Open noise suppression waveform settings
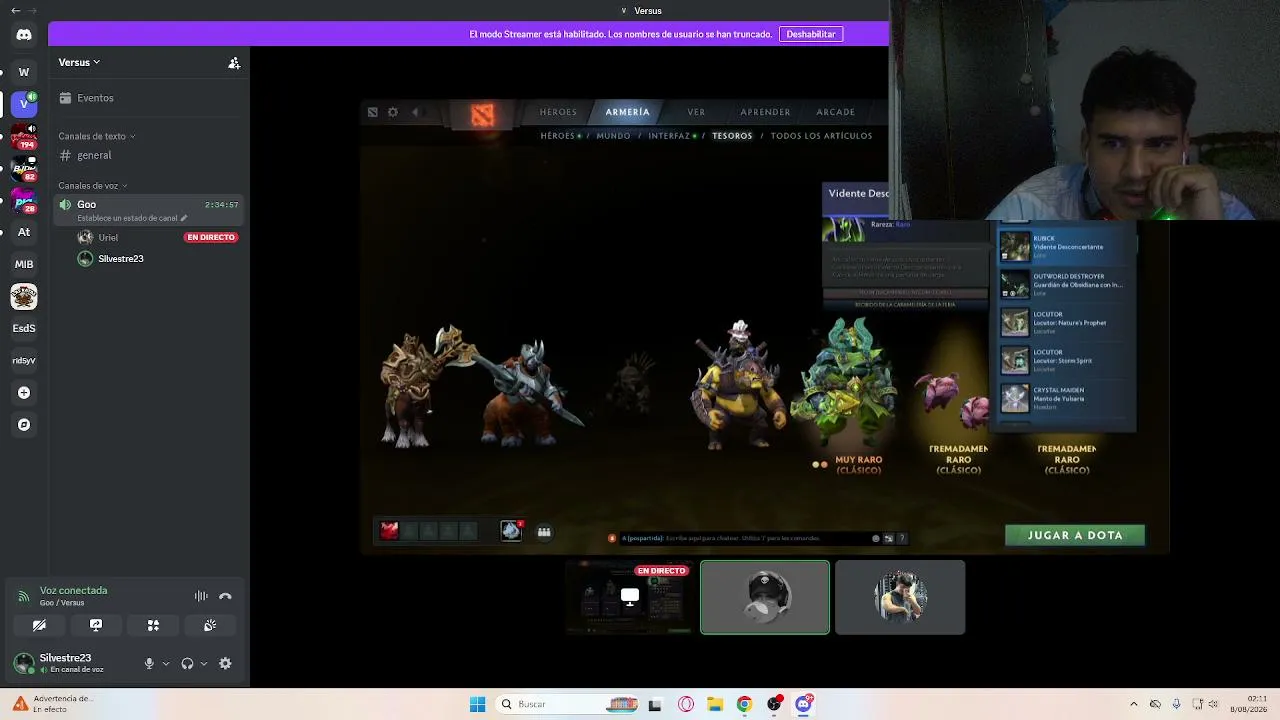 click(x=201, y=596)
